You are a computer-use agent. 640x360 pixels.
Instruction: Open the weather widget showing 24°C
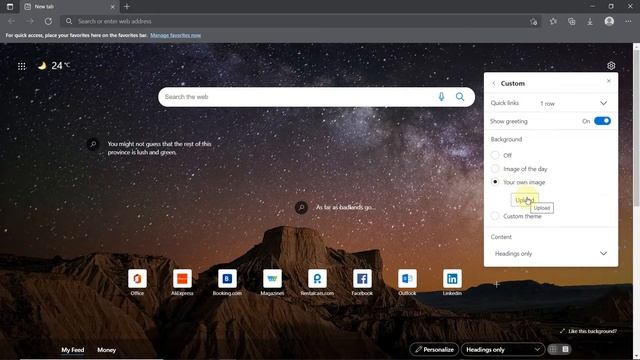click(54, 66)
